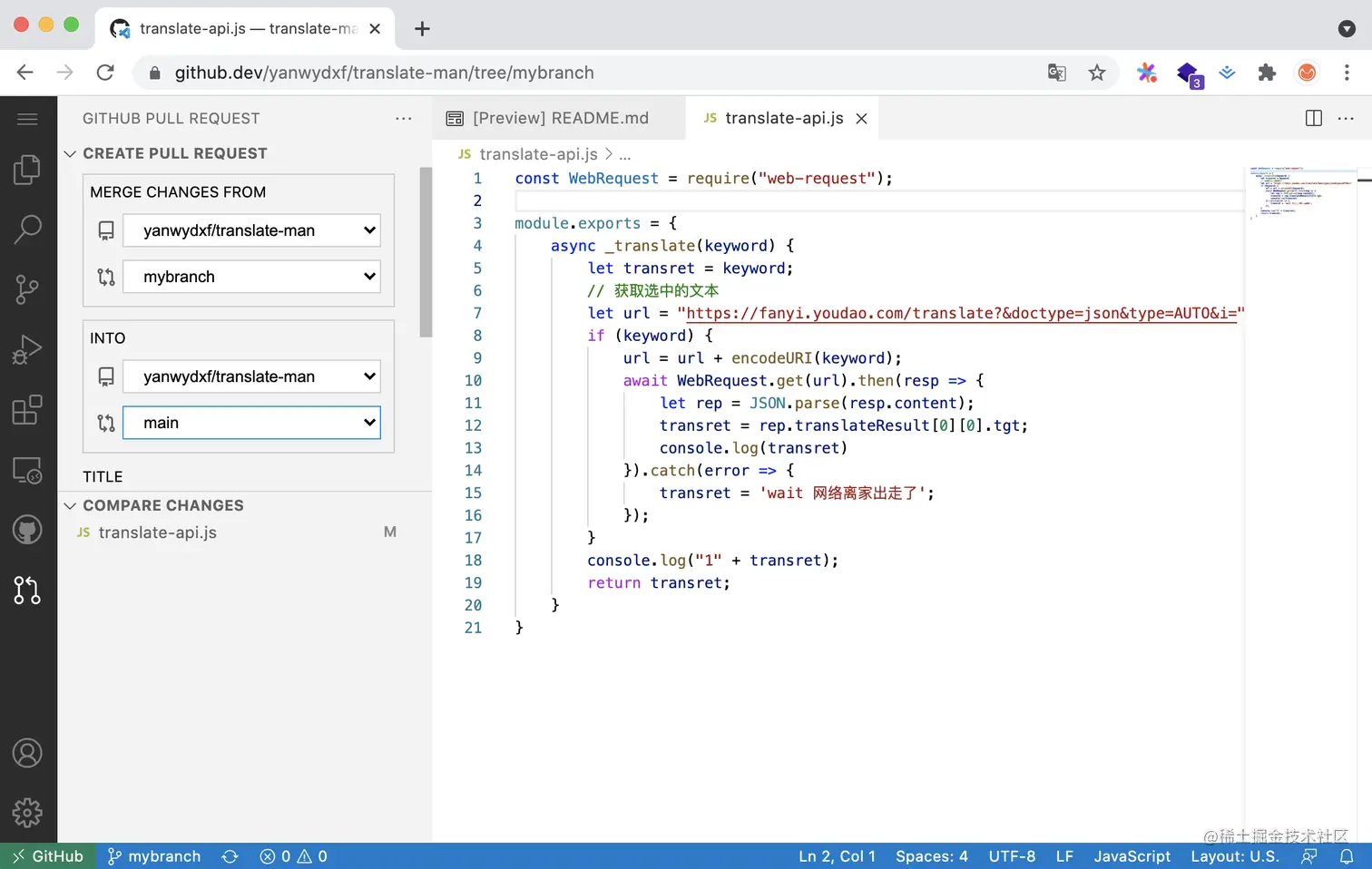Open the Run and Debug view icon
This screenshot has height=869, width=1372.
point(27,350)
